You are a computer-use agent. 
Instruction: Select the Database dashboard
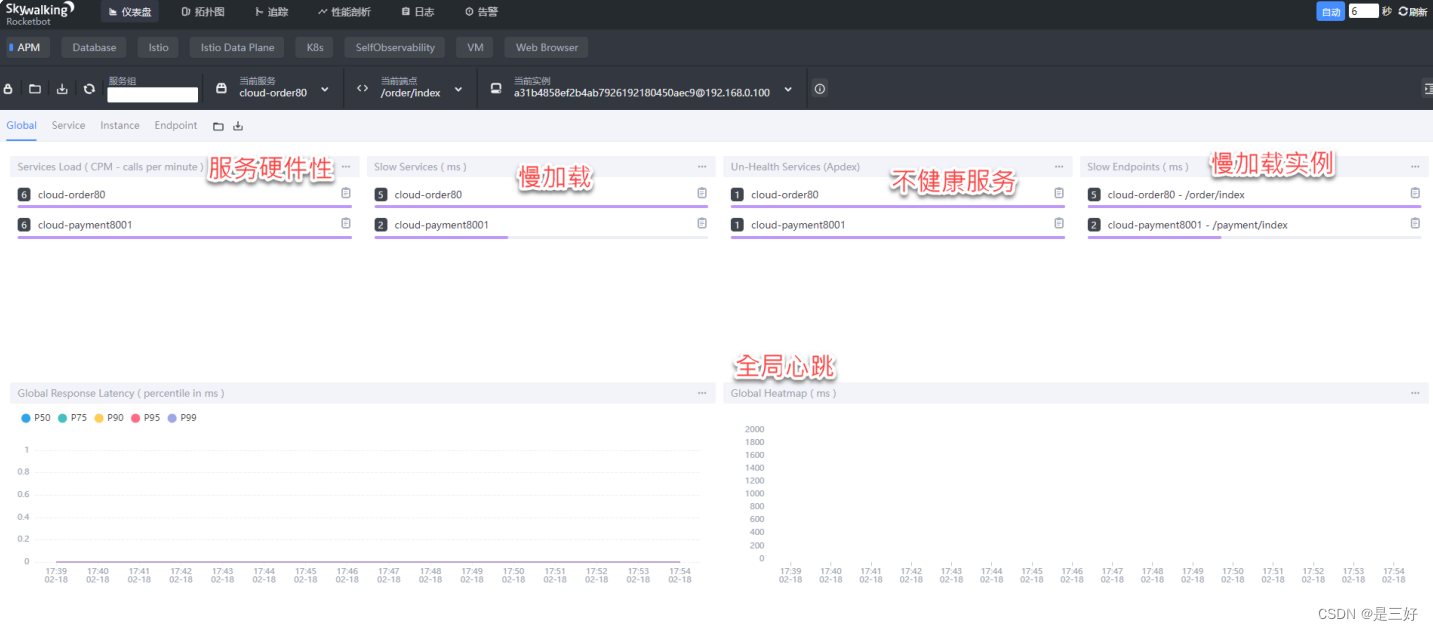pos(94,47)
